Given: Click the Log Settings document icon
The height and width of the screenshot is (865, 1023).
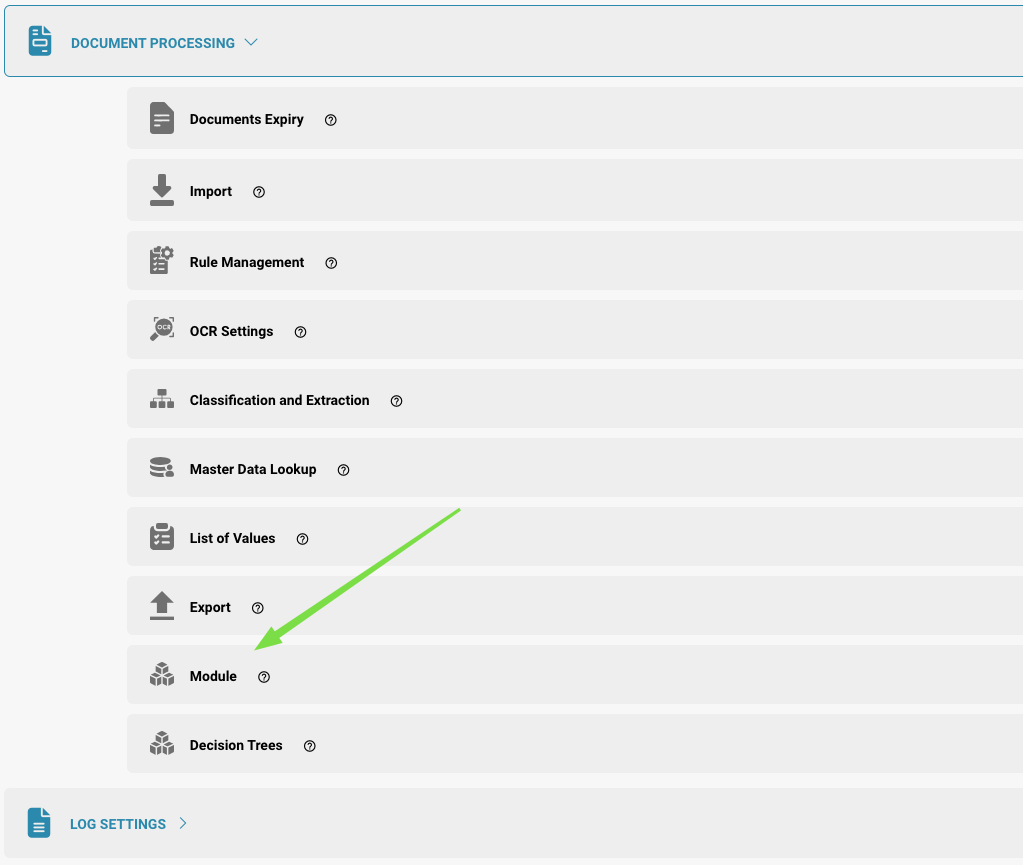Looking at the screenshot, I should 39,823.
